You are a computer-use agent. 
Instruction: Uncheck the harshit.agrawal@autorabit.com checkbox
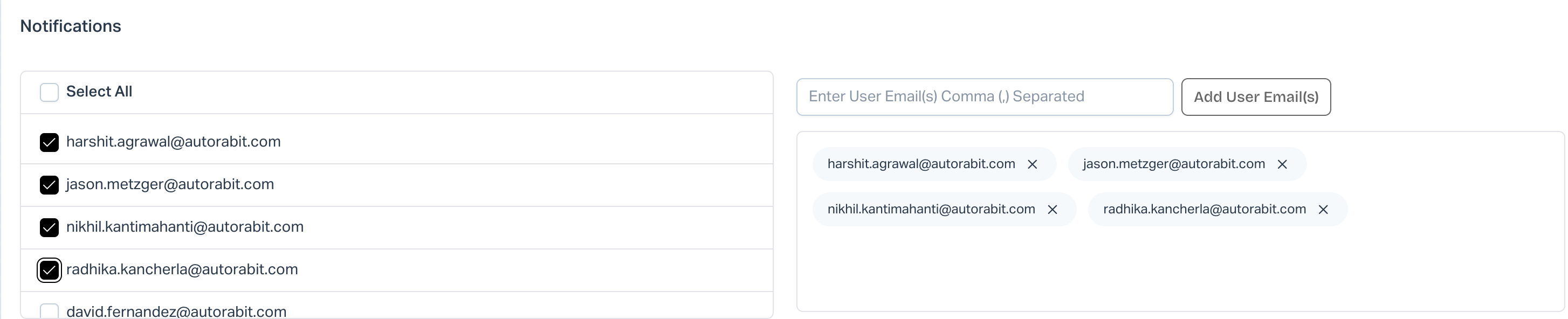pos(49,142)
